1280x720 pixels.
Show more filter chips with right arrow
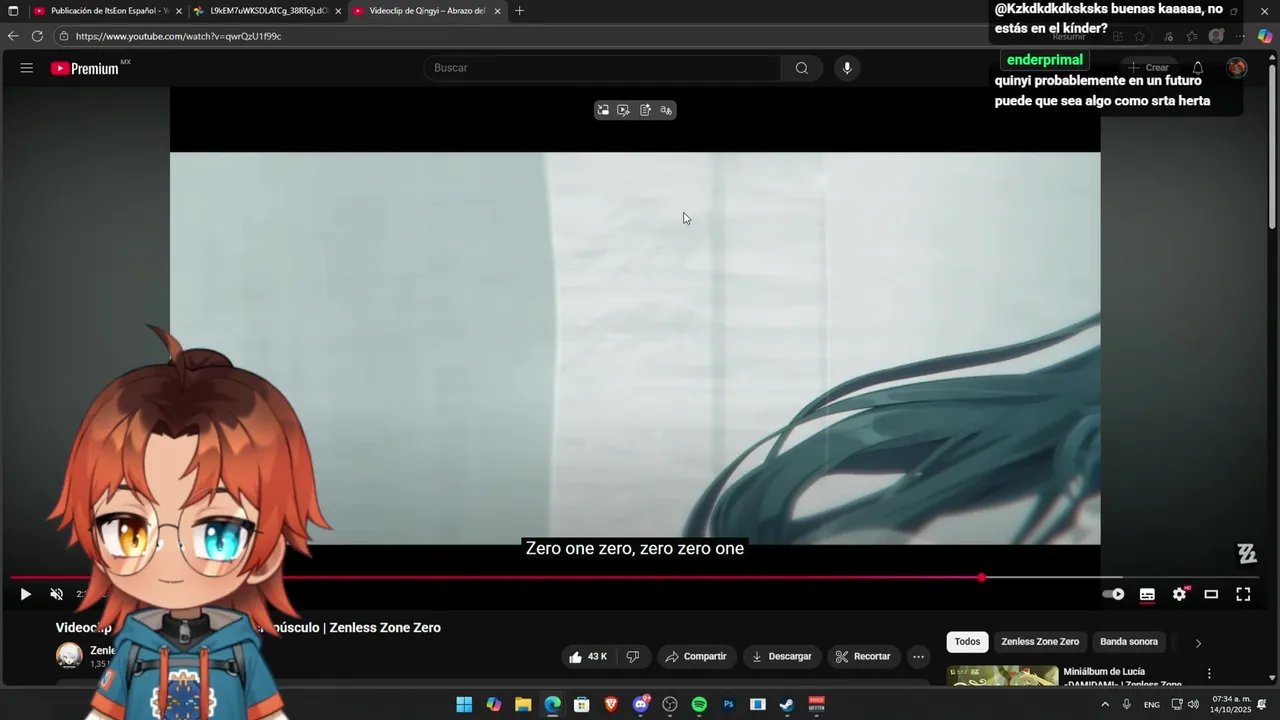[x=1198, y=643]
